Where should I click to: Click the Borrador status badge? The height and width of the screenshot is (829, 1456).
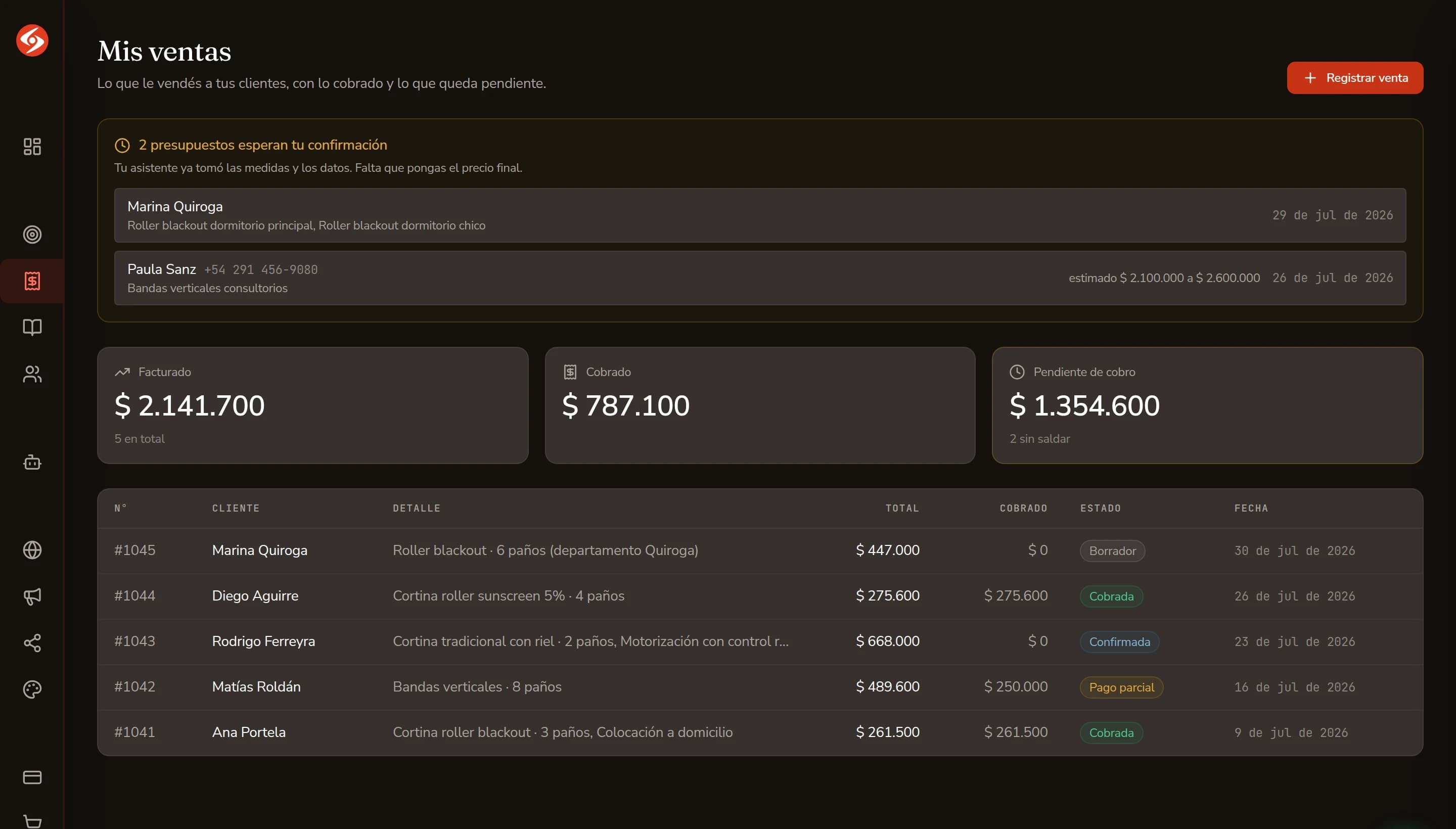(x=1112, y=550)
